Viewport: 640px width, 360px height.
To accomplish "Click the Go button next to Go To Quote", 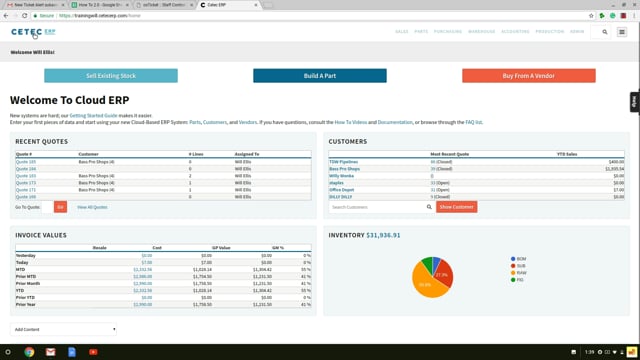I will point(60,207).
